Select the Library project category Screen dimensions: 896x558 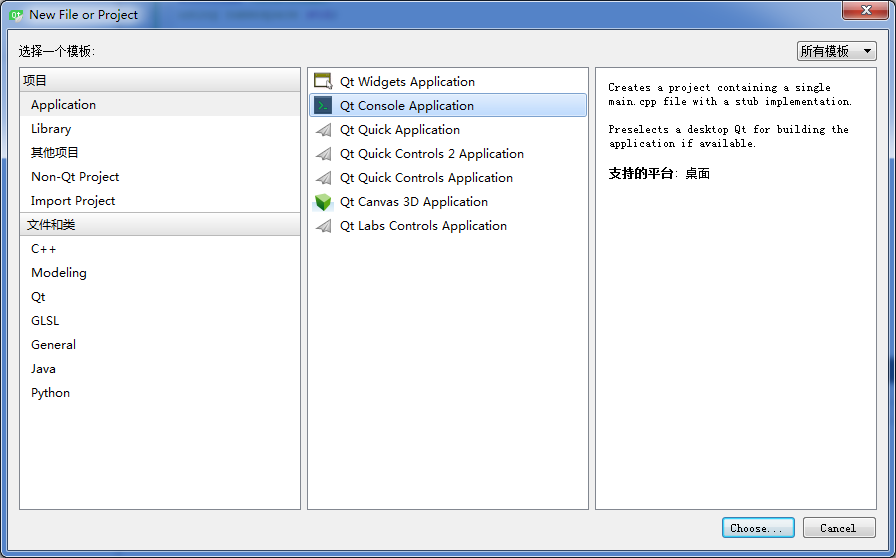[160, 129]
